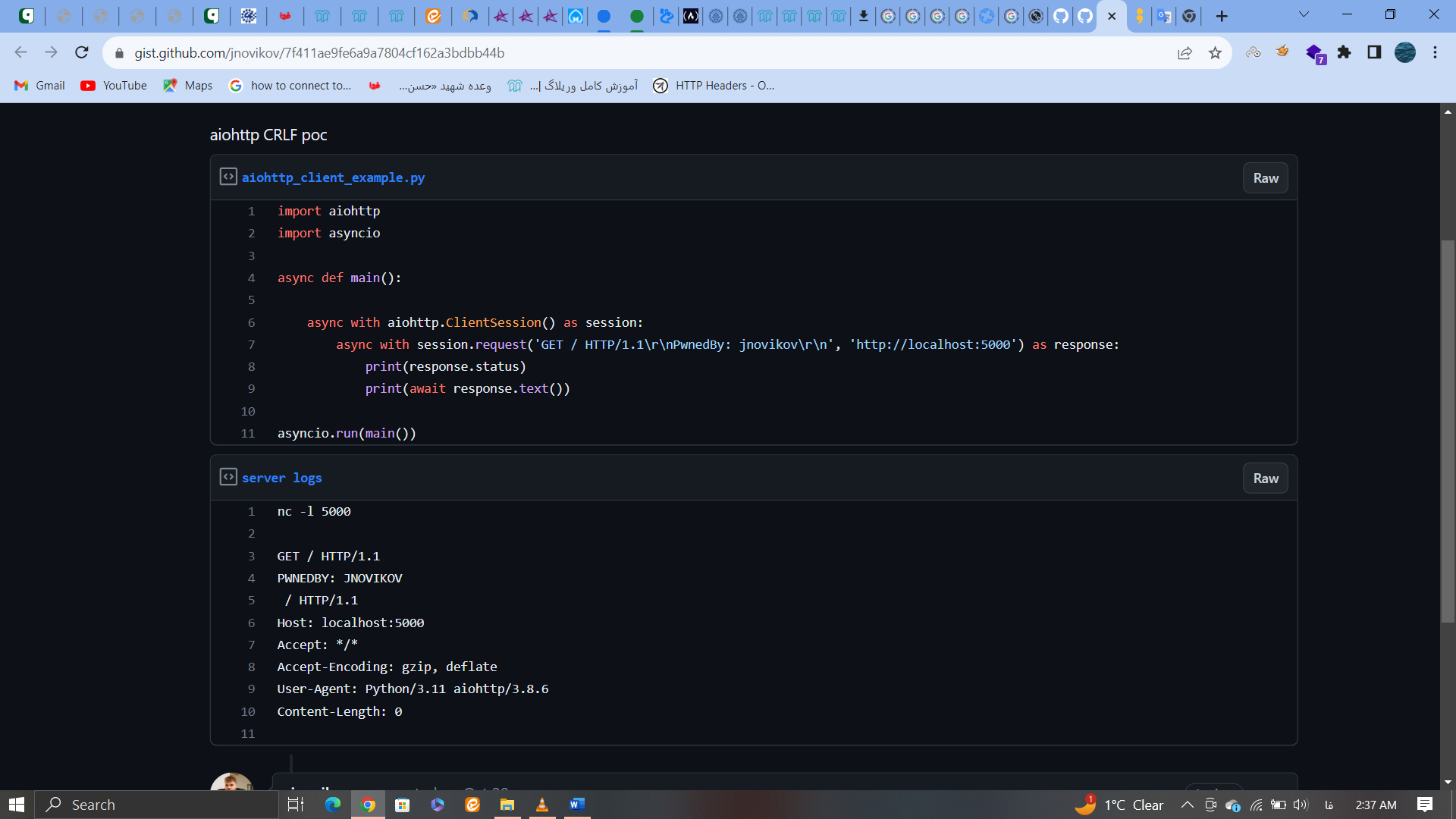Image resolution: width=1456 pixels, height=819 pixels.
Task: Open Microsoft Store from taskbar
Action: click(403, 805)
